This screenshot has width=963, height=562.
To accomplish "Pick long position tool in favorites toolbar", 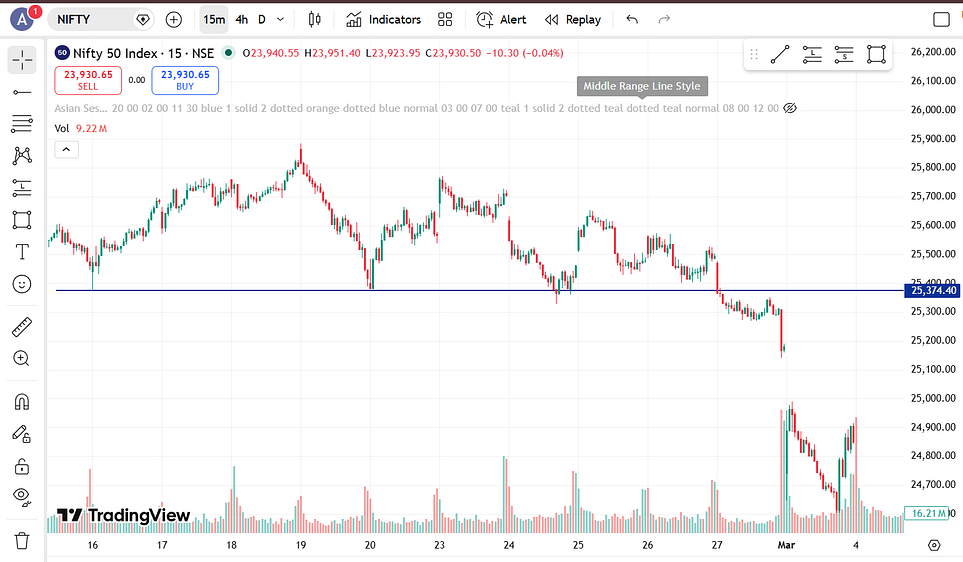I will (x=812, y=55).
